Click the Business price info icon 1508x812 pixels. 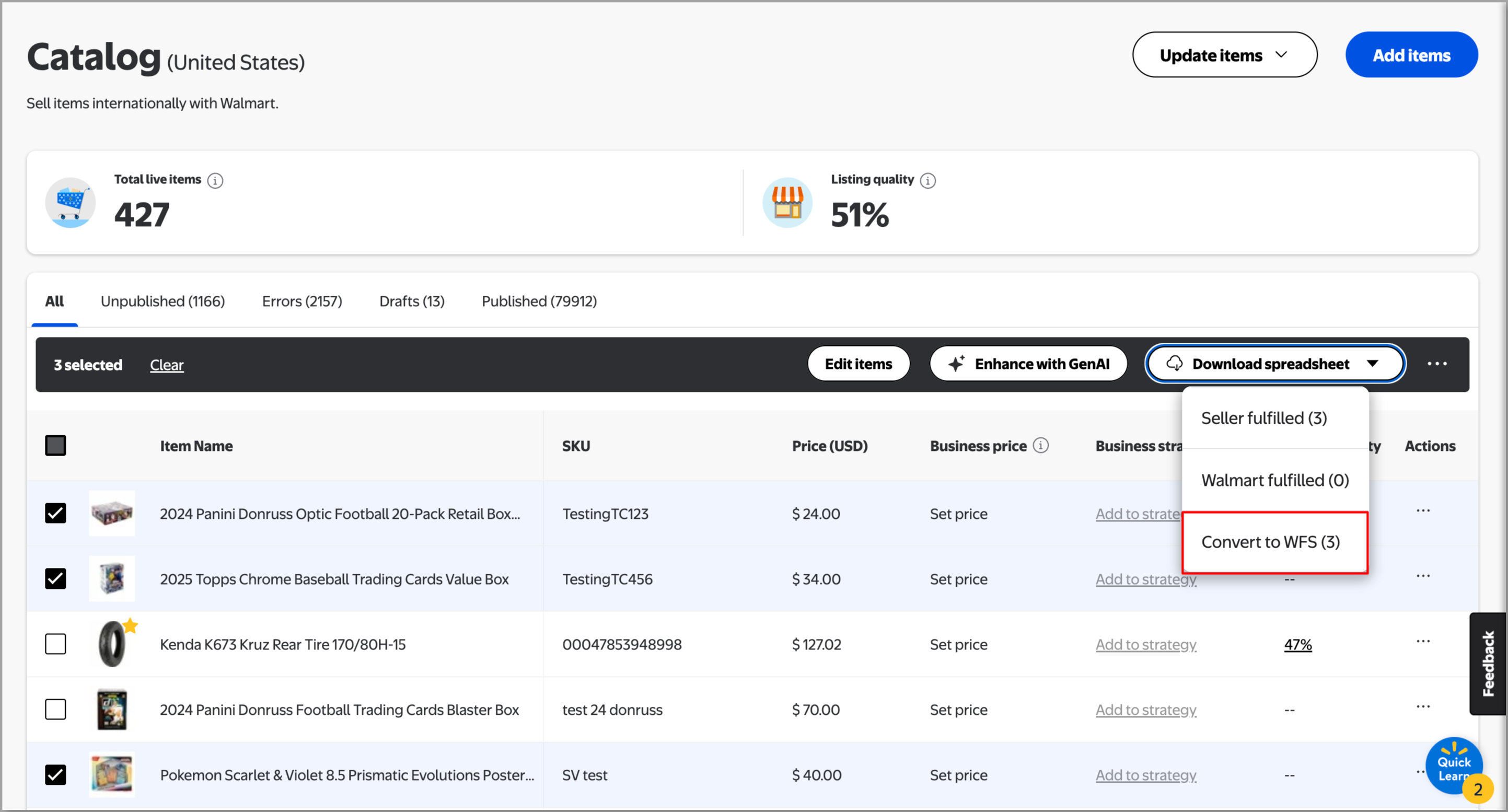tap(1040, 446)
